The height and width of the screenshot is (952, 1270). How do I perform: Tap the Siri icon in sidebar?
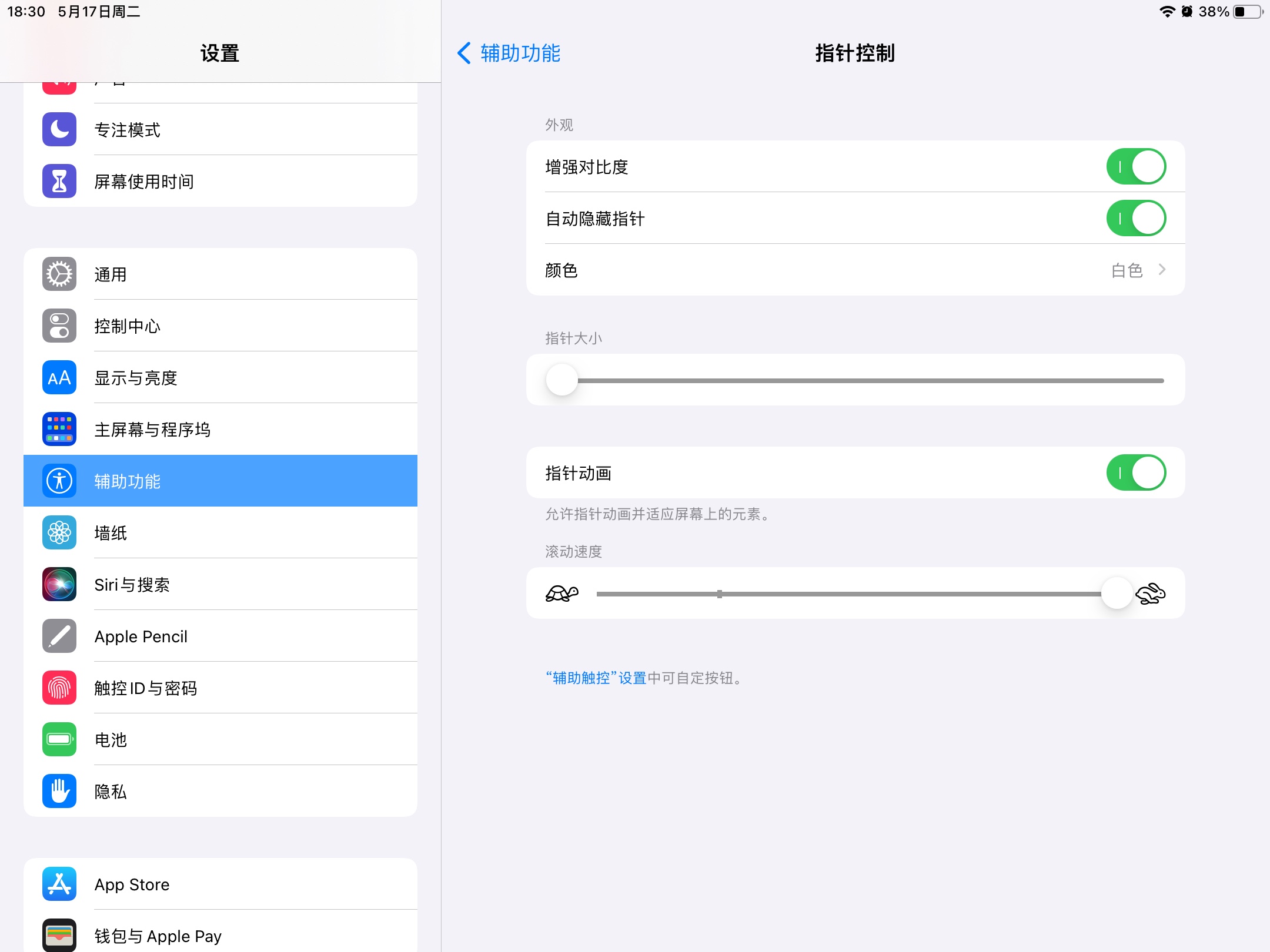[59, 584]
